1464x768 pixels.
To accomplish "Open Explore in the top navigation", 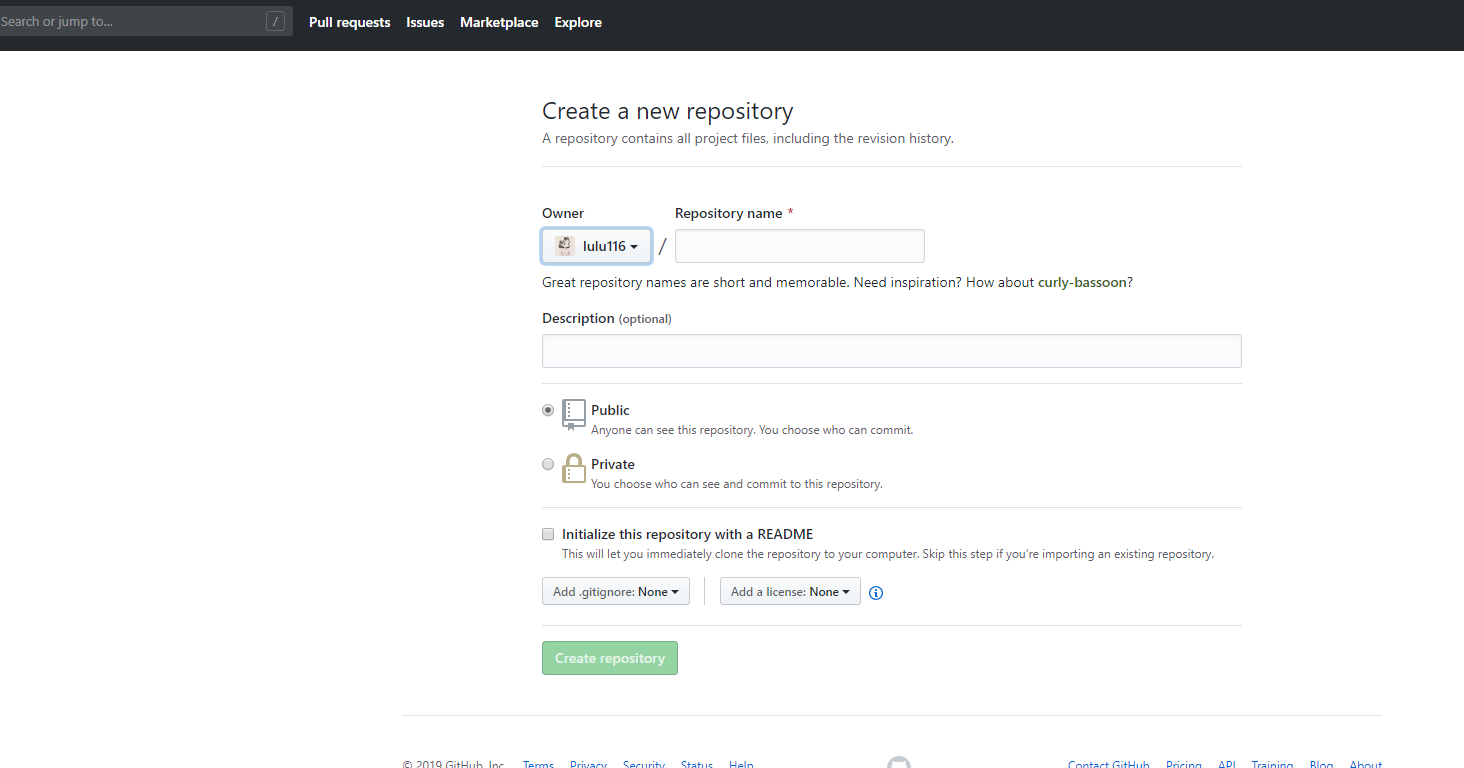I will (578, 22).
